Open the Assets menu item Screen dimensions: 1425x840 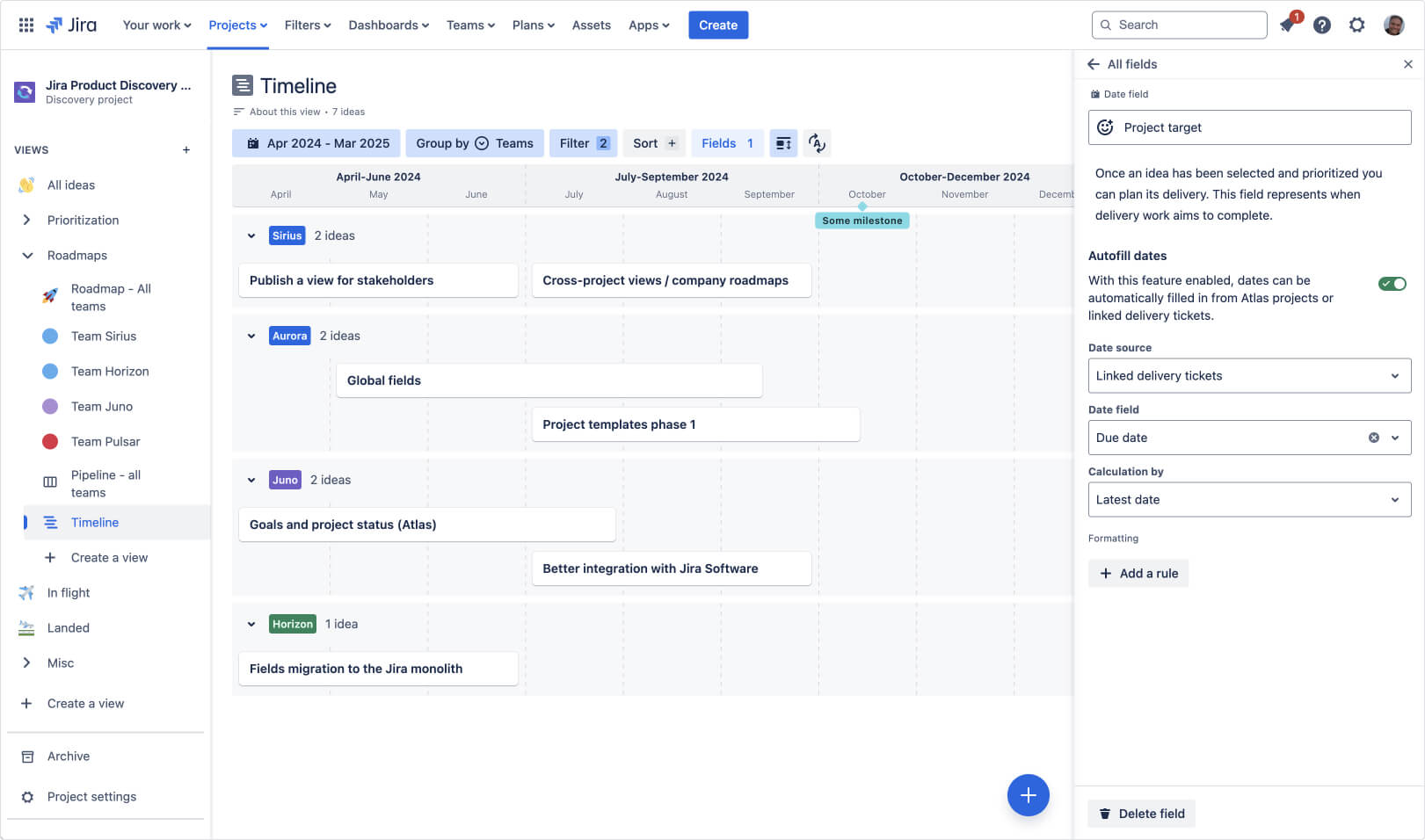[x=591, y=25]
